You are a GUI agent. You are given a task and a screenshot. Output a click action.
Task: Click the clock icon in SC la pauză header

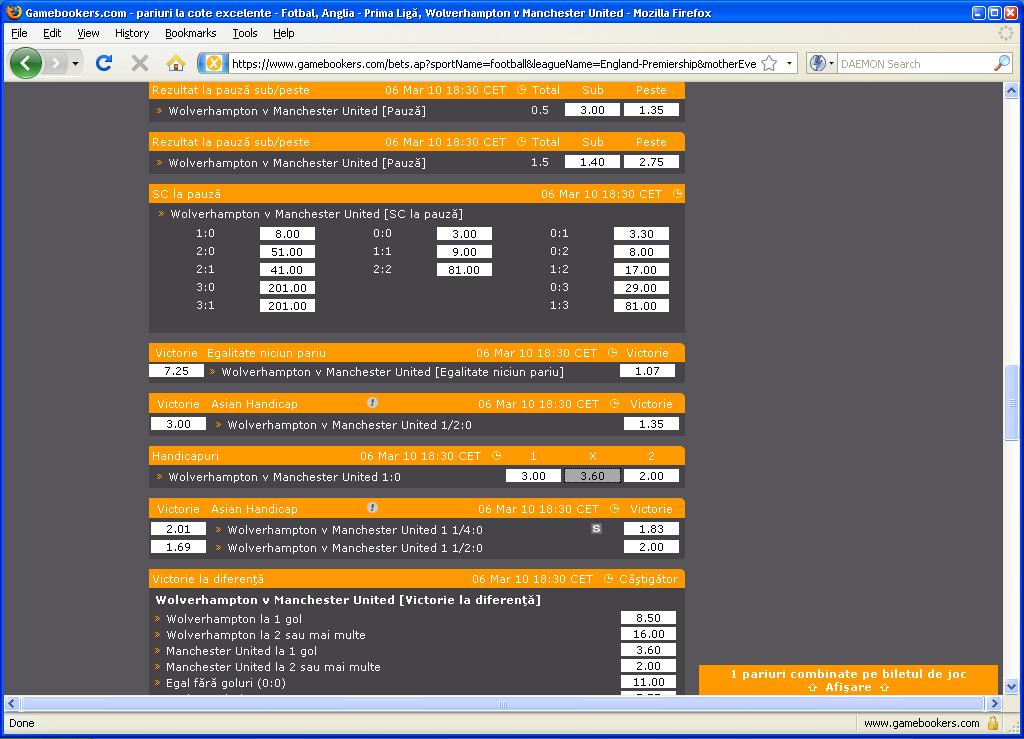(677, 194)
